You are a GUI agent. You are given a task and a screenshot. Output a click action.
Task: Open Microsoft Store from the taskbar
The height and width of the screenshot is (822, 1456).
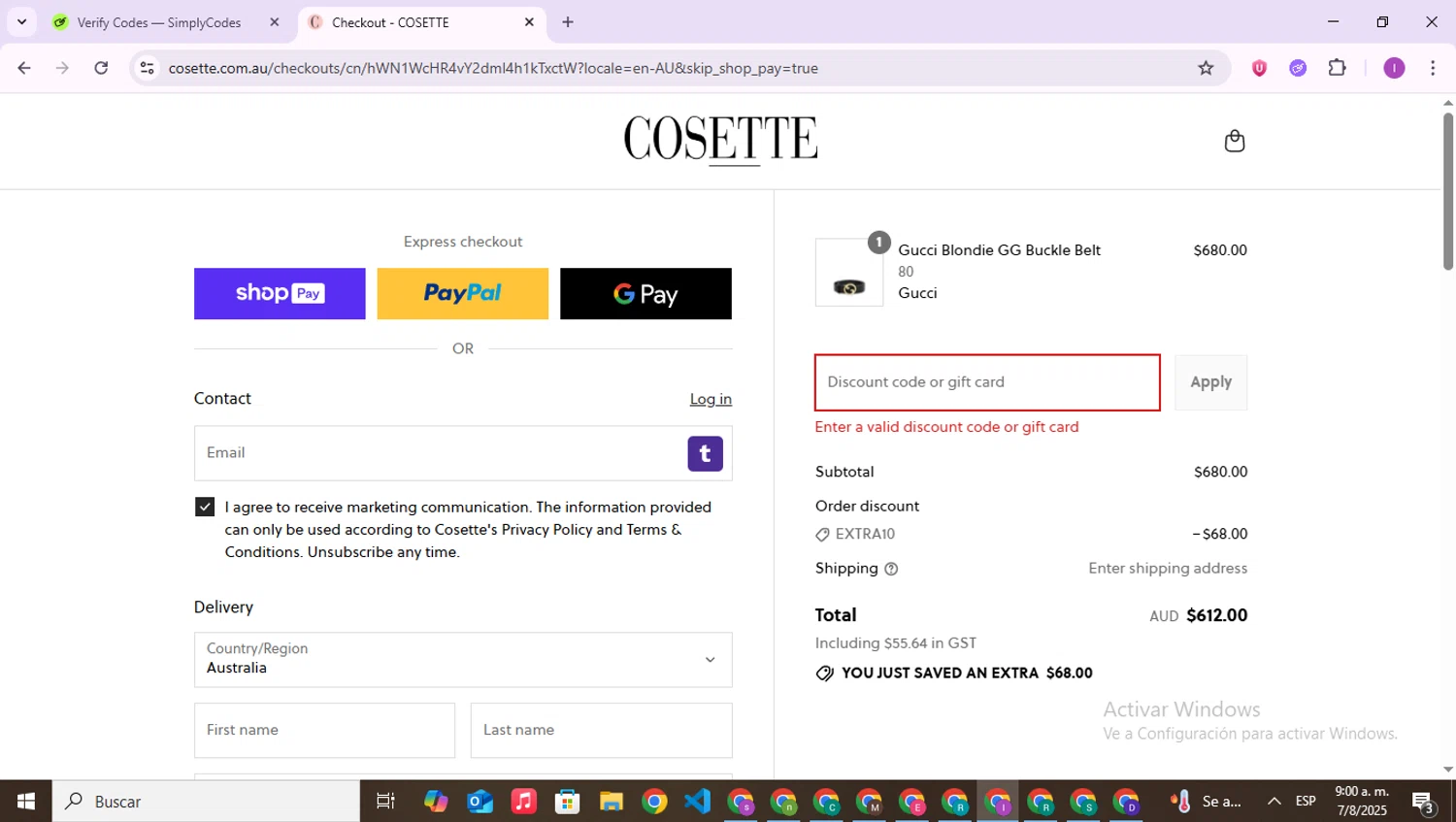tap(568, 802)
